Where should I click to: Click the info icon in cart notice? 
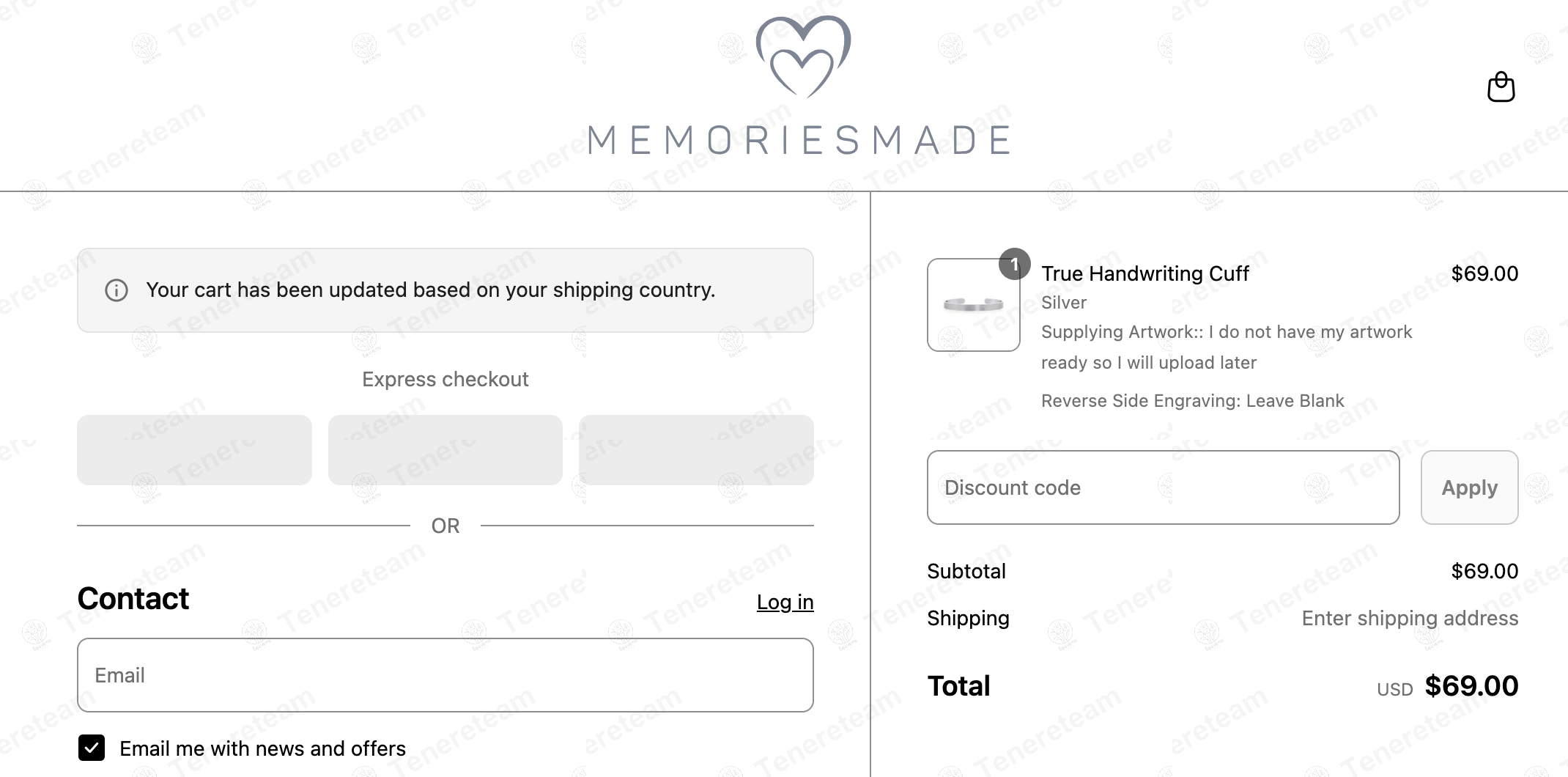[x=117, y=290]
